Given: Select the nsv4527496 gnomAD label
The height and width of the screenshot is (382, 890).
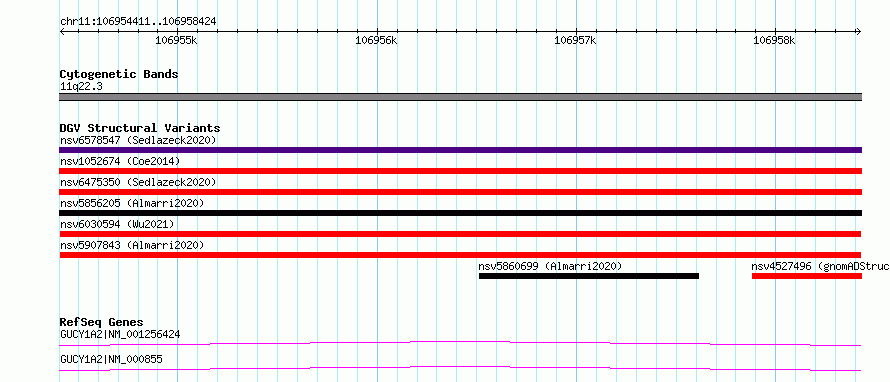Looking at the screenshot, I should click(x=820, y=266).
